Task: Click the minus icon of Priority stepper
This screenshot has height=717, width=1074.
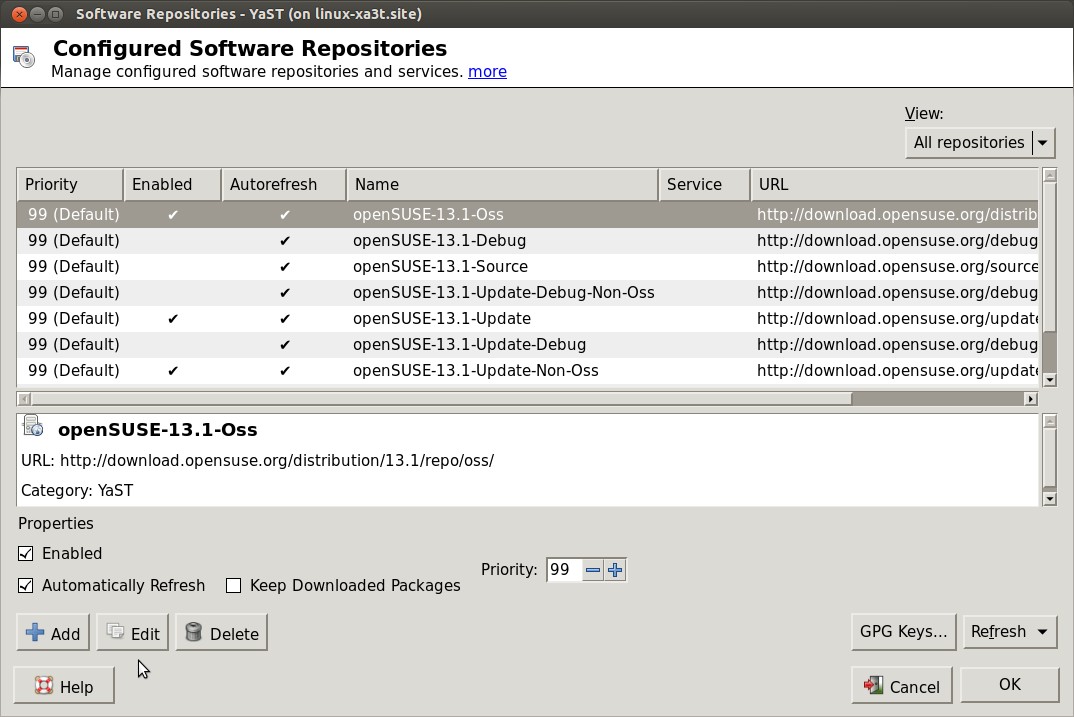Action: (593, 570)
